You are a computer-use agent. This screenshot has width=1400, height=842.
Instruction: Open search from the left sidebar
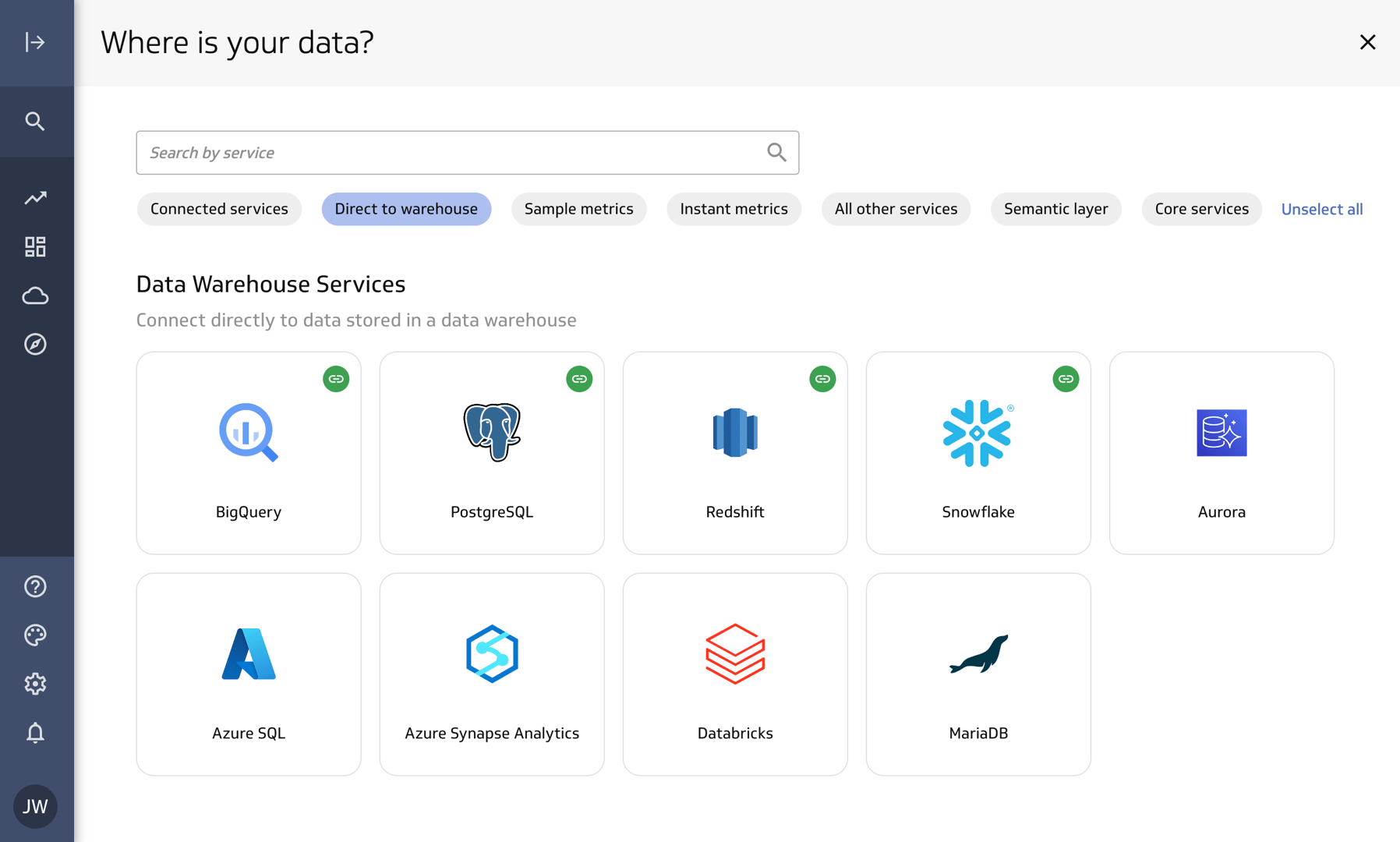click(x=35, y=122)
